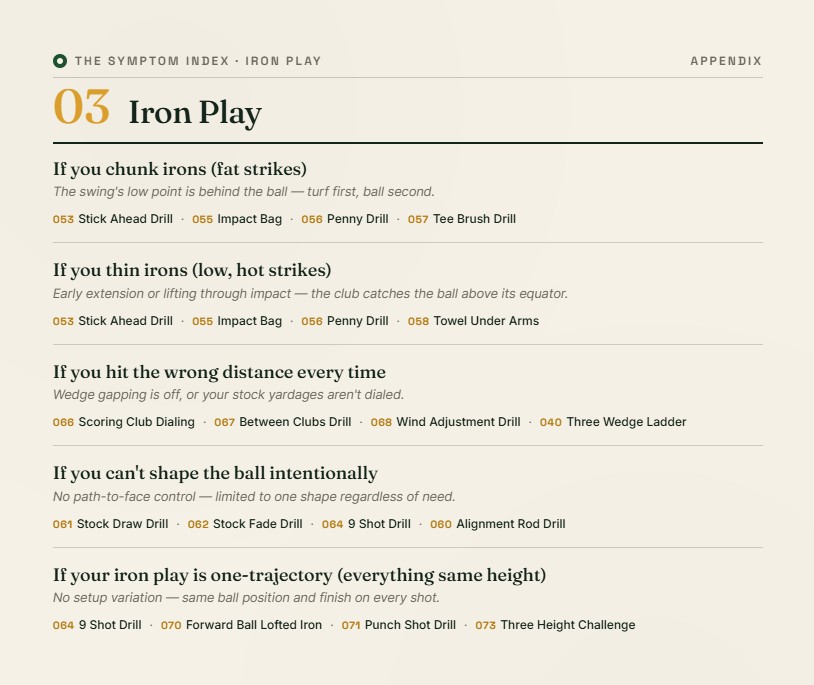Open 064 9 Shot Drill under one-trajectory
This screenshot has width=814, height=685.
pos(97,625)
